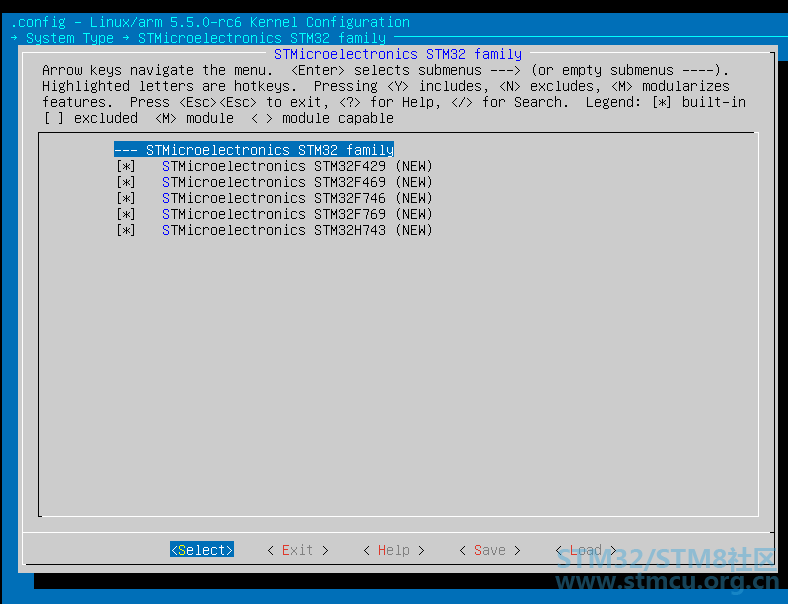Click the Select button
This screenshot has height=604, width=788.
(202, 550)
